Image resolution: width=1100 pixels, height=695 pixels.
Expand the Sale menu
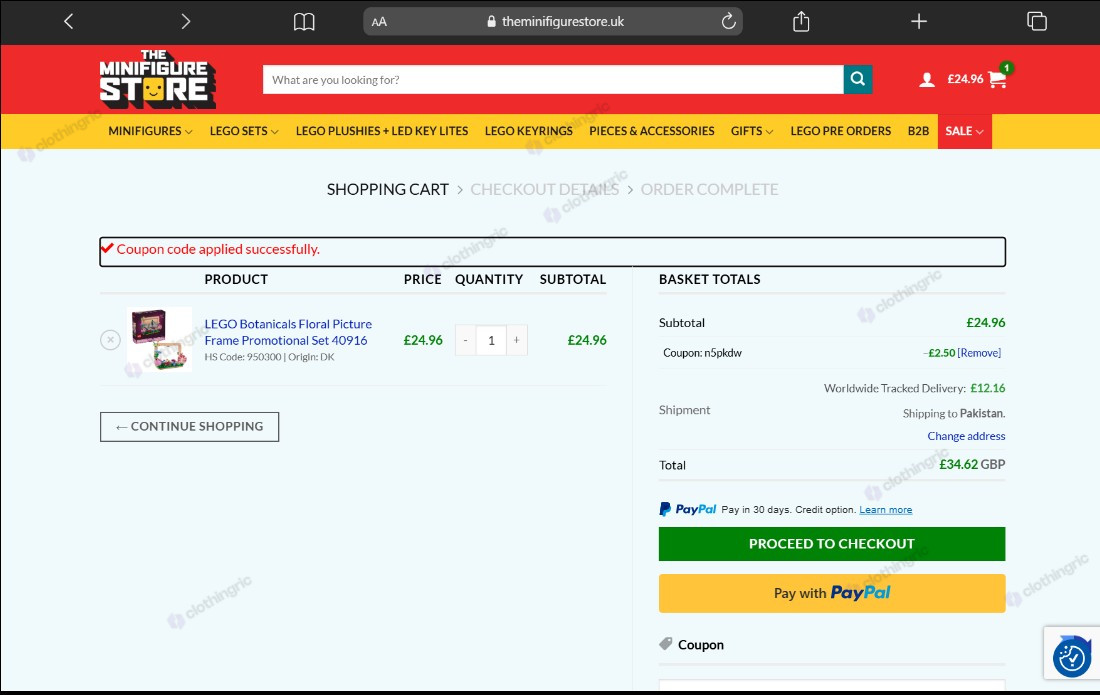[x=964, y=131]
